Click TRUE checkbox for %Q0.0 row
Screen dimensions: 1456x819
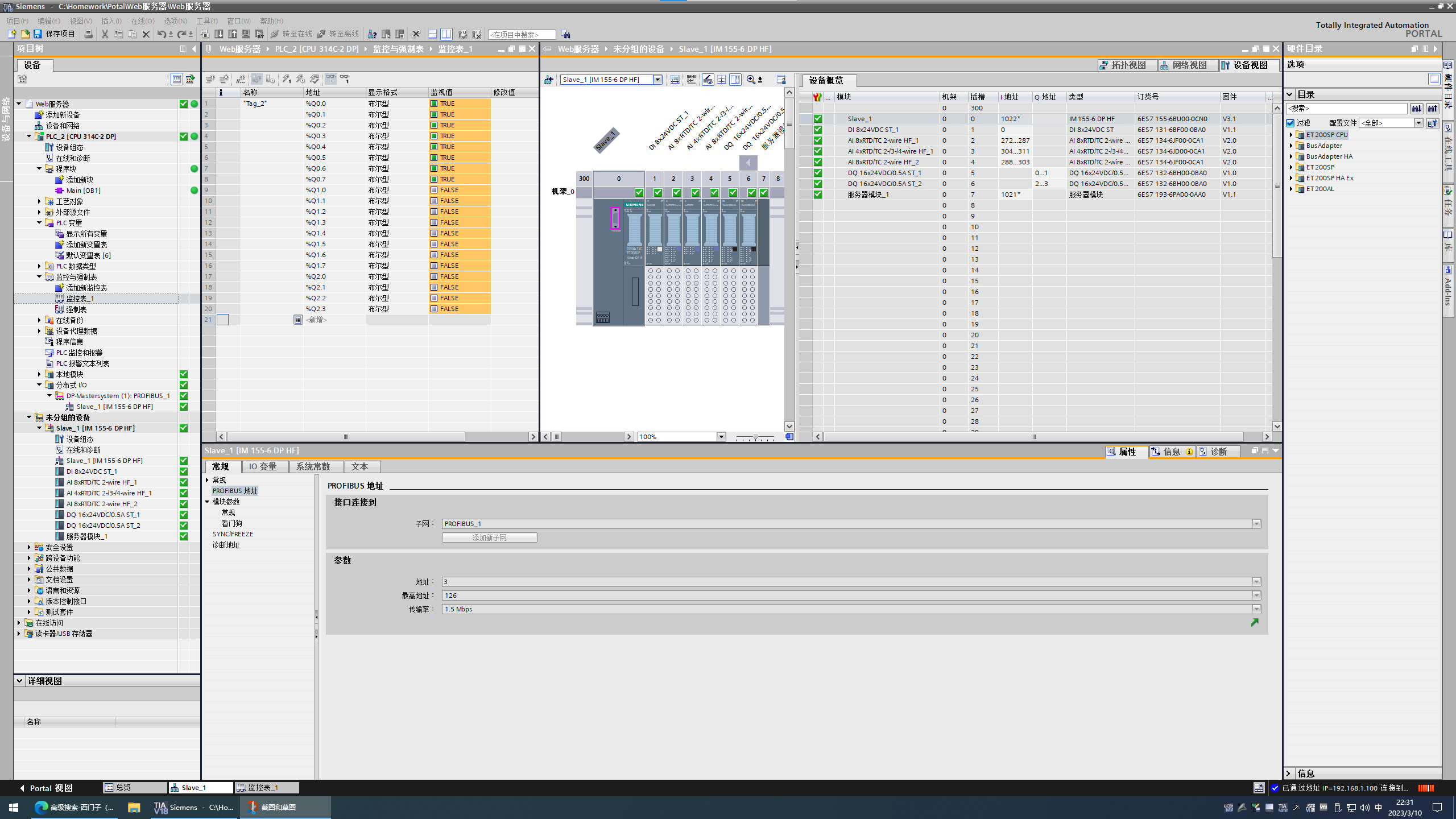point(434,104)
